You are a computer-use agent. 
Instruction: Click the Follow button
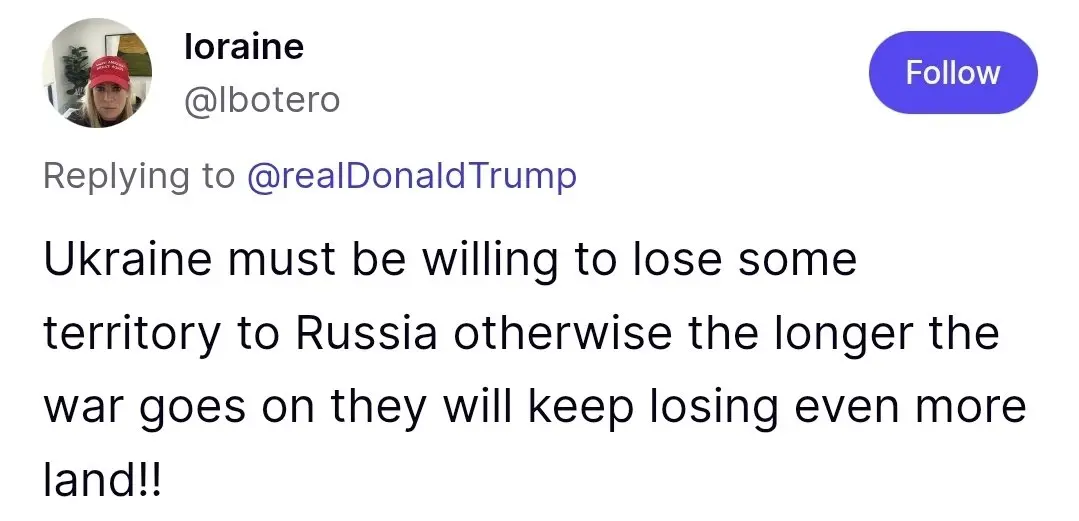pos(953,72)
